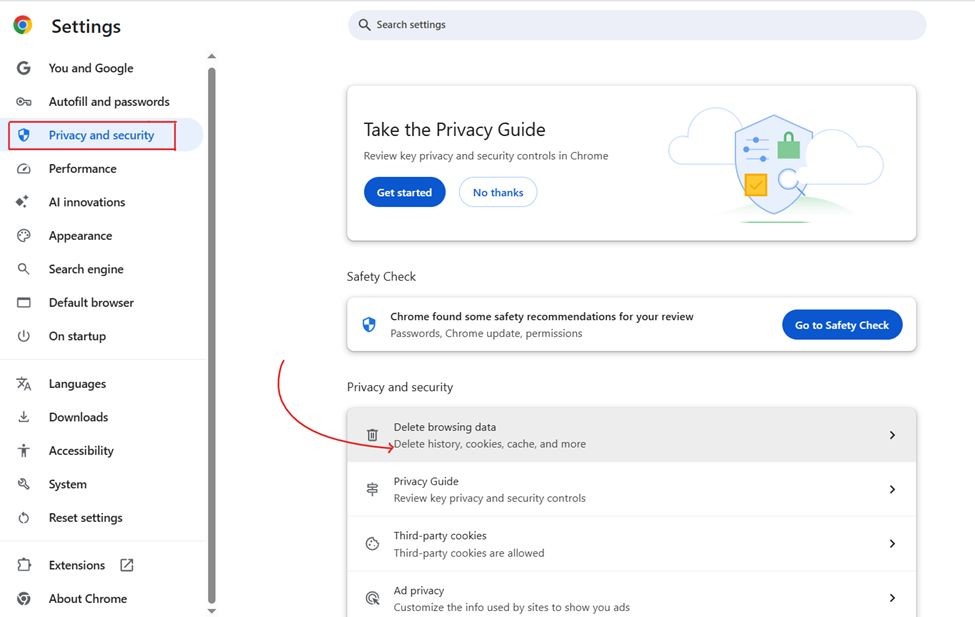Click the Appearance palette icon
Viewport: 975px width, 617px height.
click(x=24, y=236)
